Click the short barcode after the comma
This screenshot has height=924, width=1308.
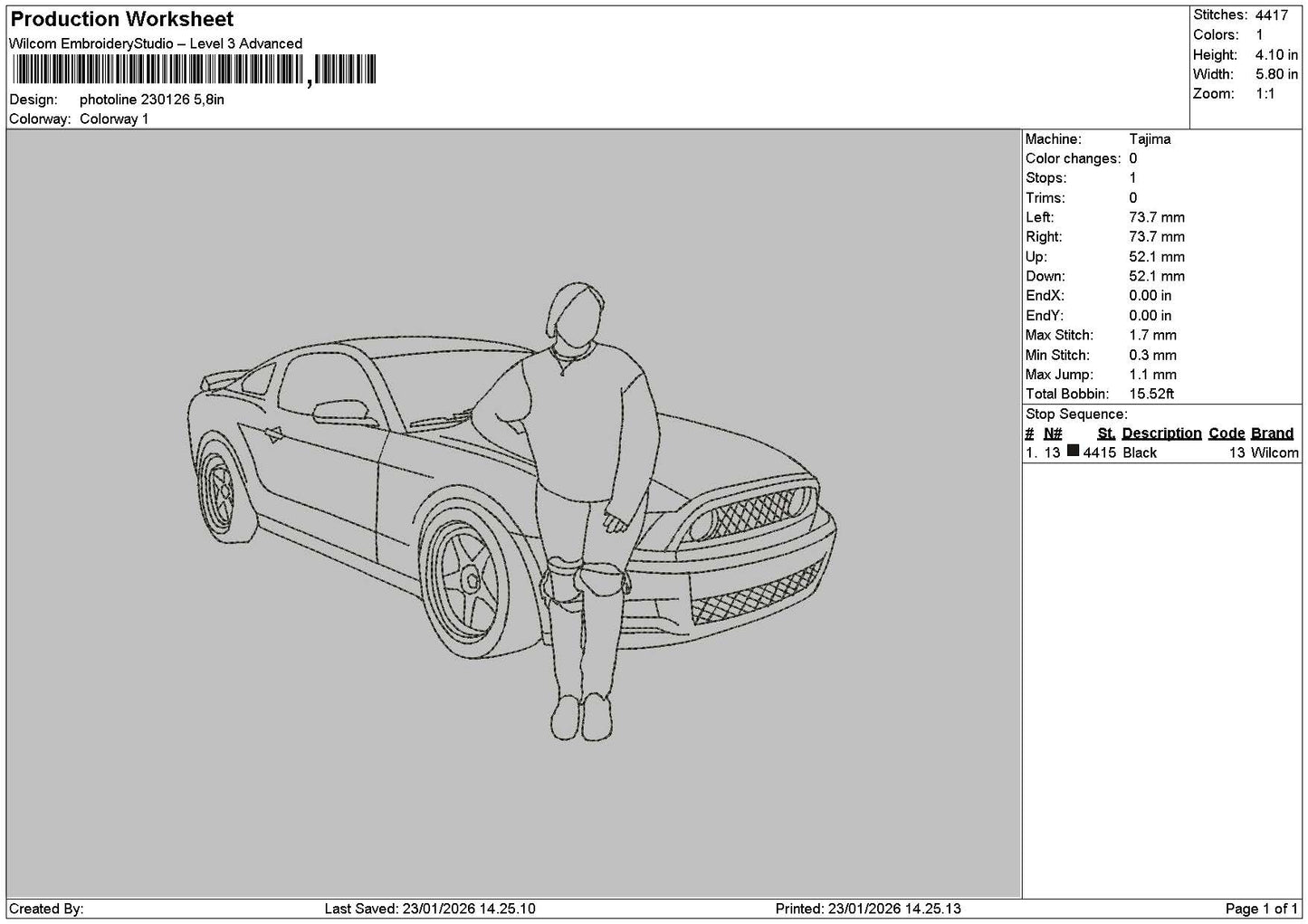(x=346, y=70)
